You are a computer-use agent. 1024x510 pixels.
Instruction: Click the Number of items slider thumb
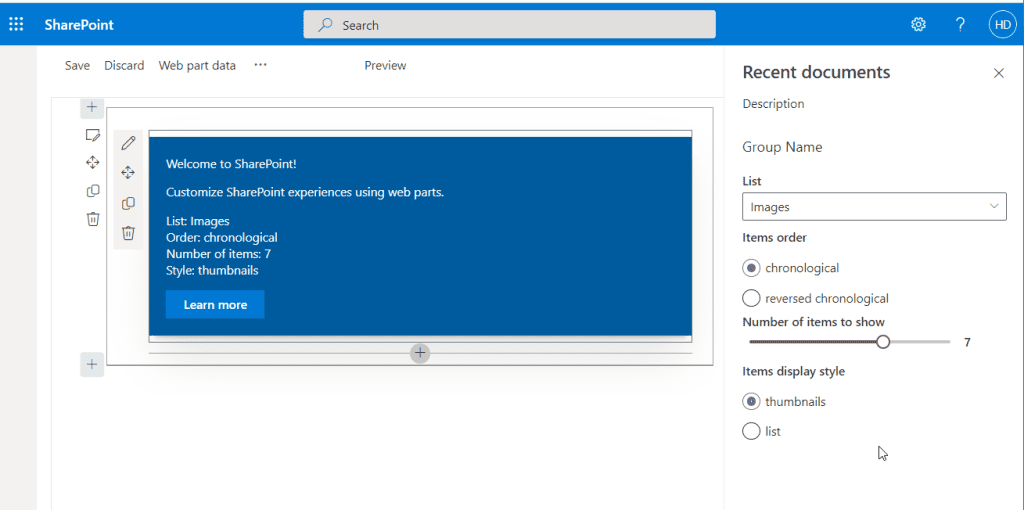(x=883, y=342)
